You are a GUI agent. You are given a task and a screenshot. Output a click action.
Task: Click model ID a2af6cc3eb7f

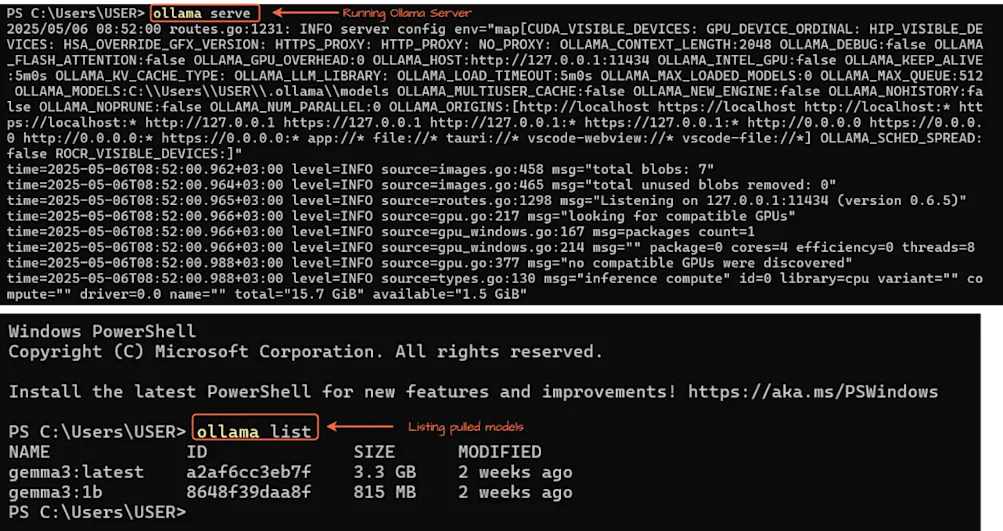248,473
